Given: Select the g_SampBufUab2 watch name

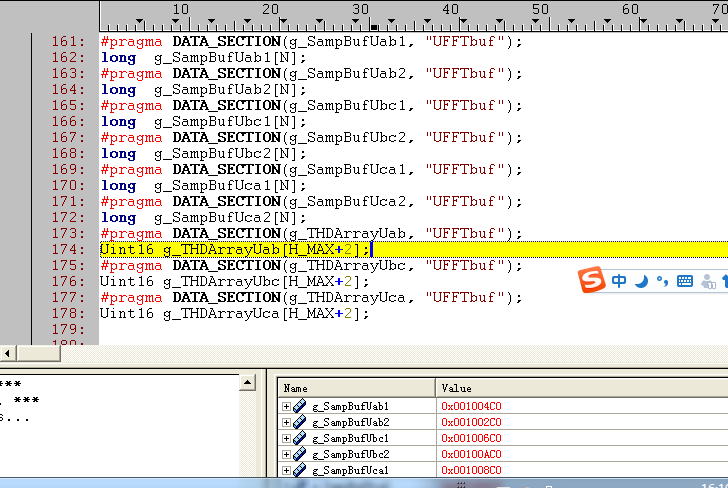Looking at the screenshot, I should coord(351,422).
